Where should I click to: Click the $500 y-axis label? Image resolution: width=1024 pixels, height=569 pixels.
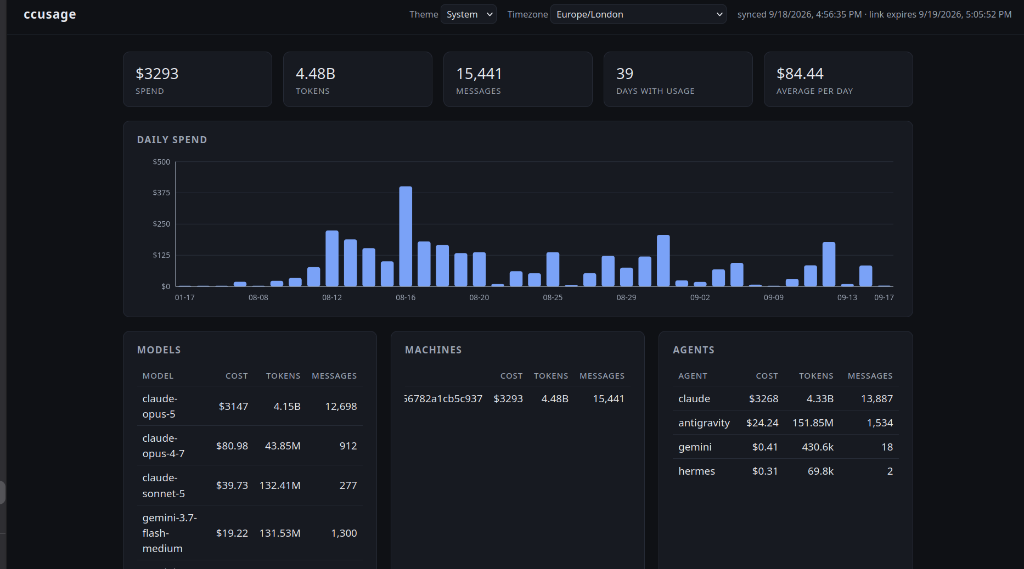coord(161,162)
